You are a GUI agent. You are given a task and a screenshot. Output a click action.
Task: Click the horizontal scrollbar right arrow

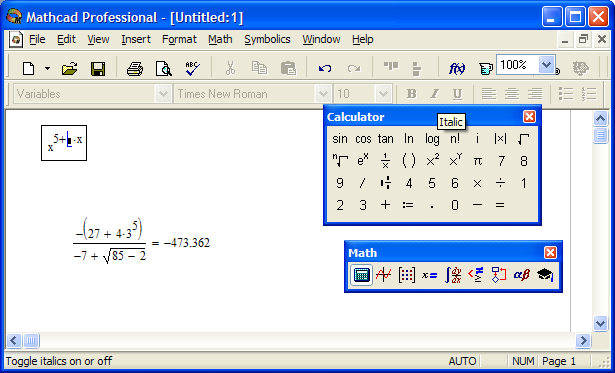point(583,340)
